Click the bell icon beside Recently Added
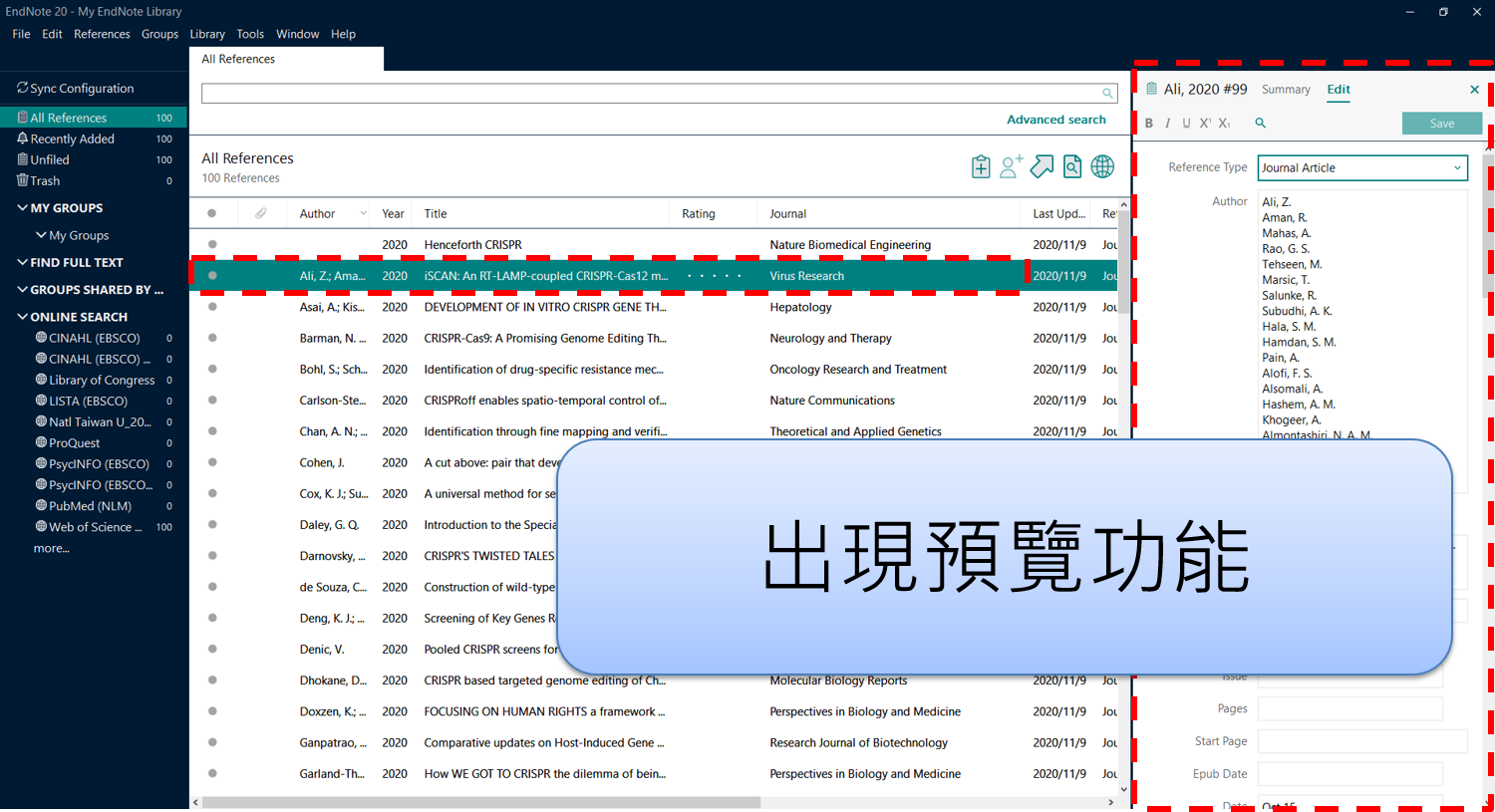 tap(22, 138)
